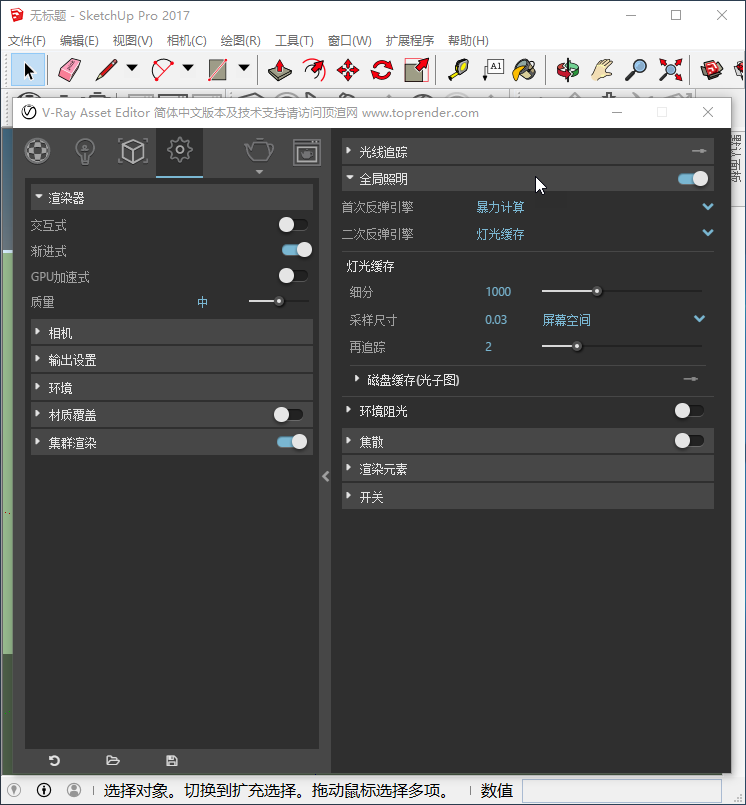Select the Text label A1 tool

coord(493,69)
